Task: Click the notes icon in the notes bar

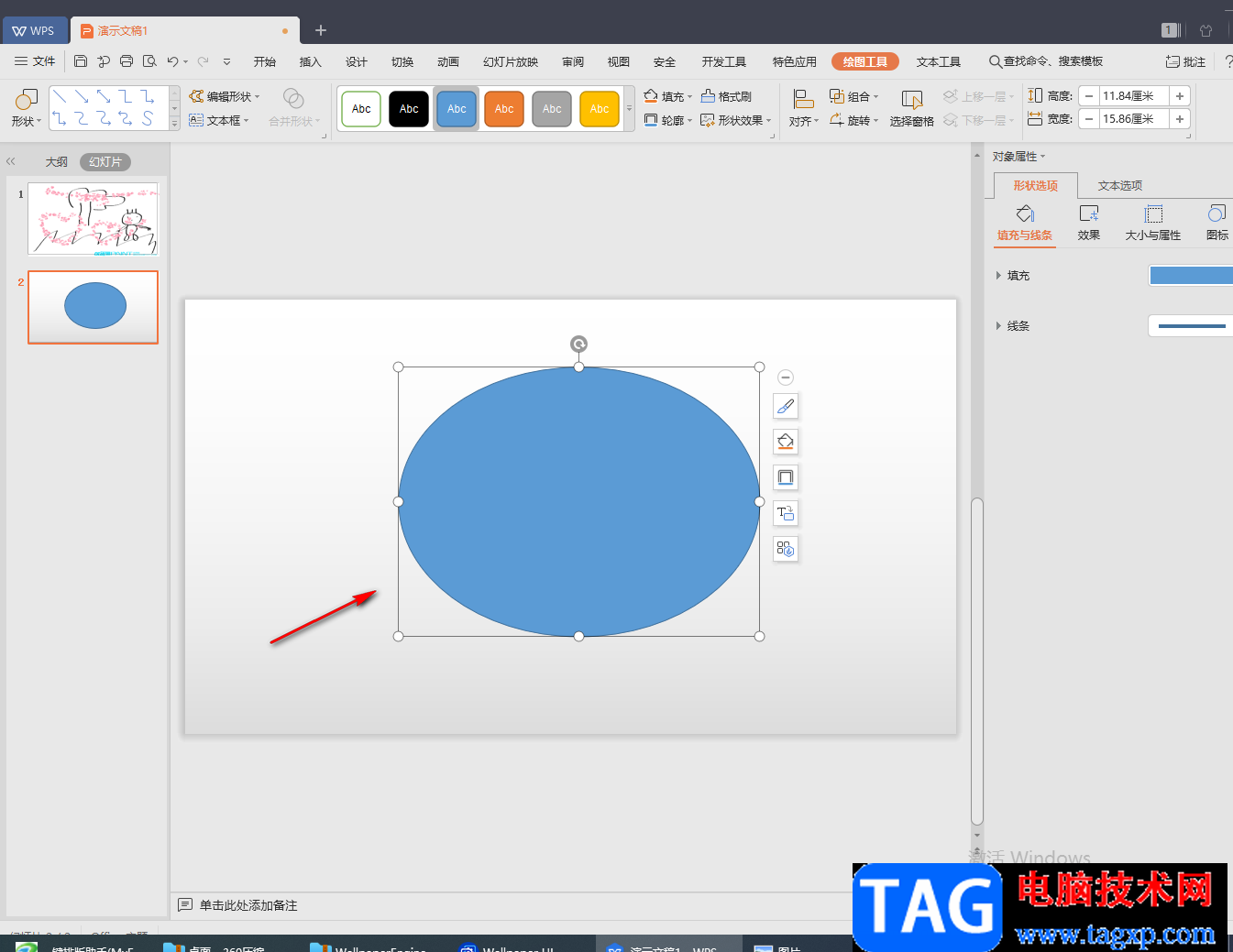Action: click(x=185, y=905)
